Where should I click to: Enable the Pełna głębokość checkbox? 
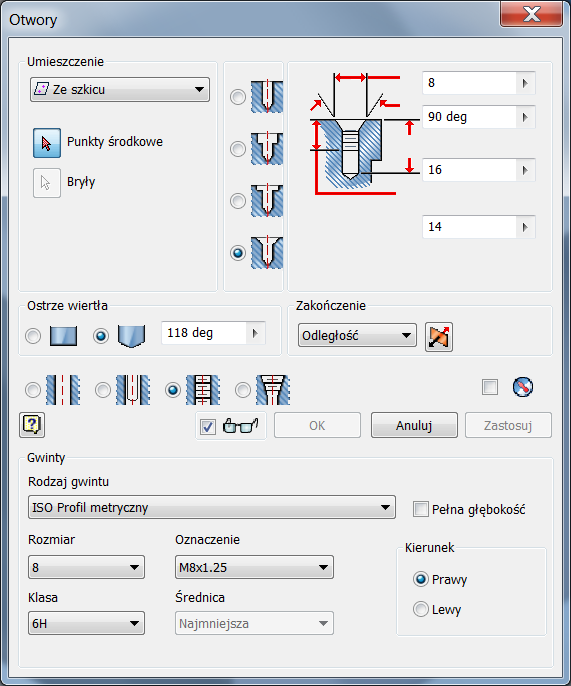(421, 509)
